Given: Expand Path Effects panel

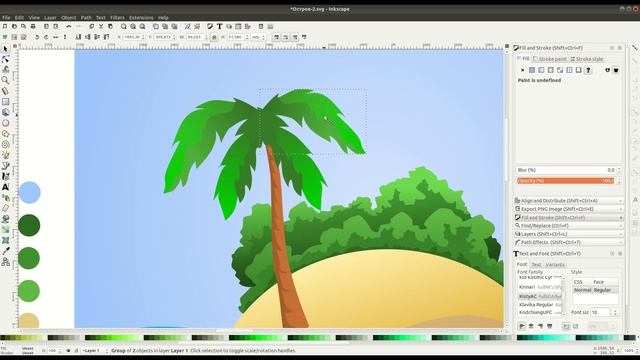Looking at the screenshot, I should (569, 242).
